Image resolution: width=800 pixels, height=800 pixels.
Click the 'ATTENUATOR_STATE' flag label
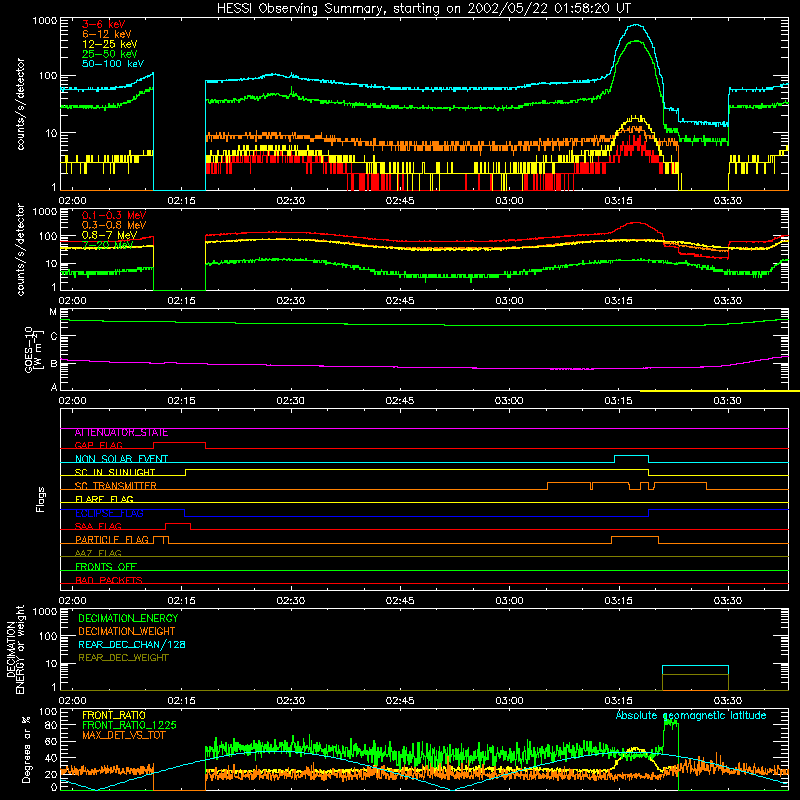tap(121, 433)
